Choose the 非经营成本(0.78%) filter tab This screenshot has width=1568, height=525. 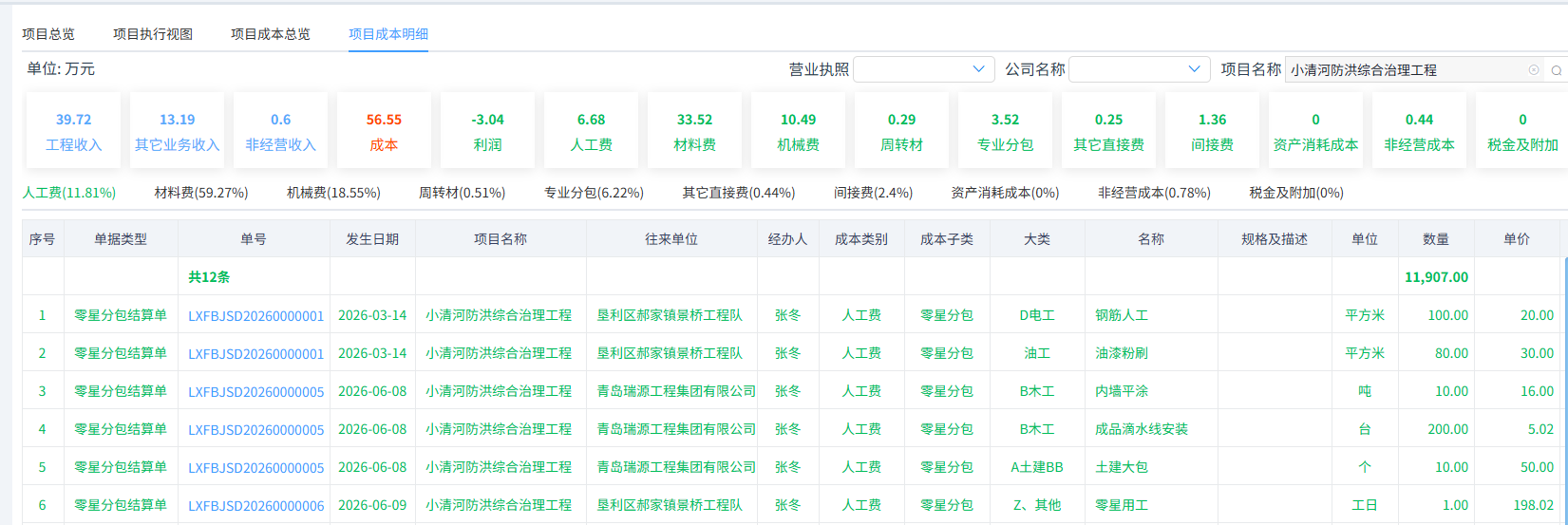tap(1154, 193)
